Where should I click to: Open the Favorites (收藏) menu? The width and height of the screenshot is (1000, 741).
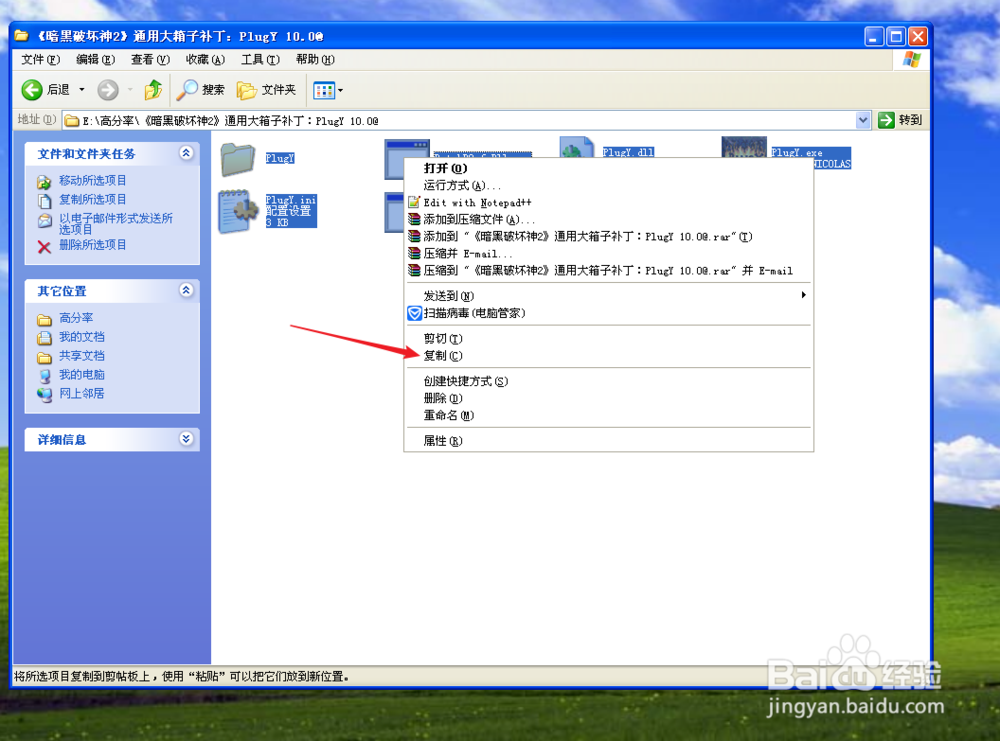(x=205, y=59)
